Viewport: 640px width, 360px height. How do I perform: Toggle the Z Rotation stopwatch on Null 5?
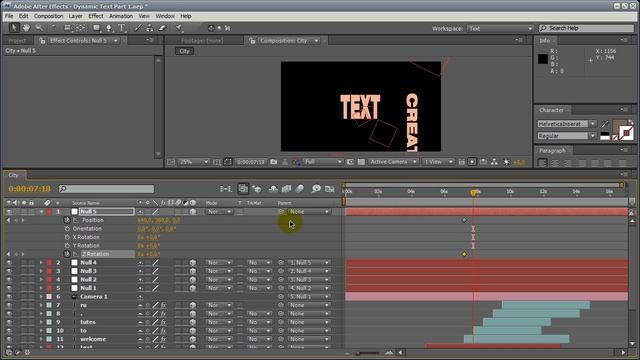67,254
